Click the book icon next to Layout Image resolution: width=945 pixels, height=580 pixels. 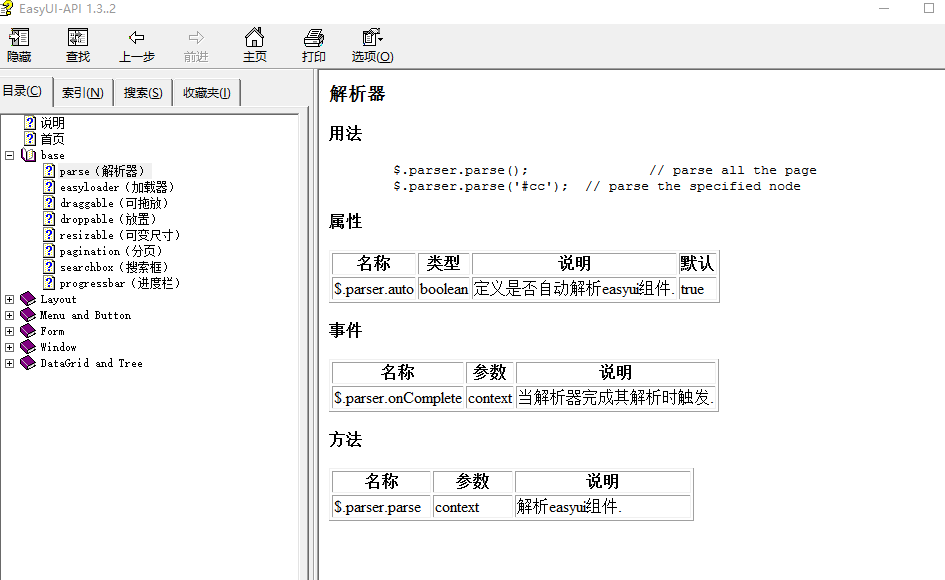(27, 298)
